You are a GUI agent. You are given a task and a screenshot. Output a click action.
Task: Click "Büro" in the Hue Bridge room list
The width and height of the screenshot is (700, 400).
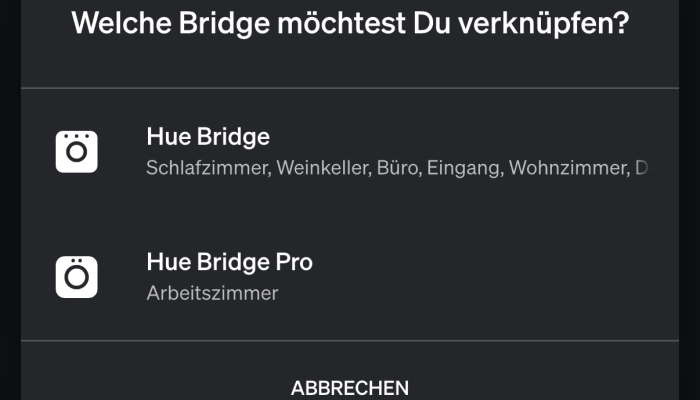[398, 168]
